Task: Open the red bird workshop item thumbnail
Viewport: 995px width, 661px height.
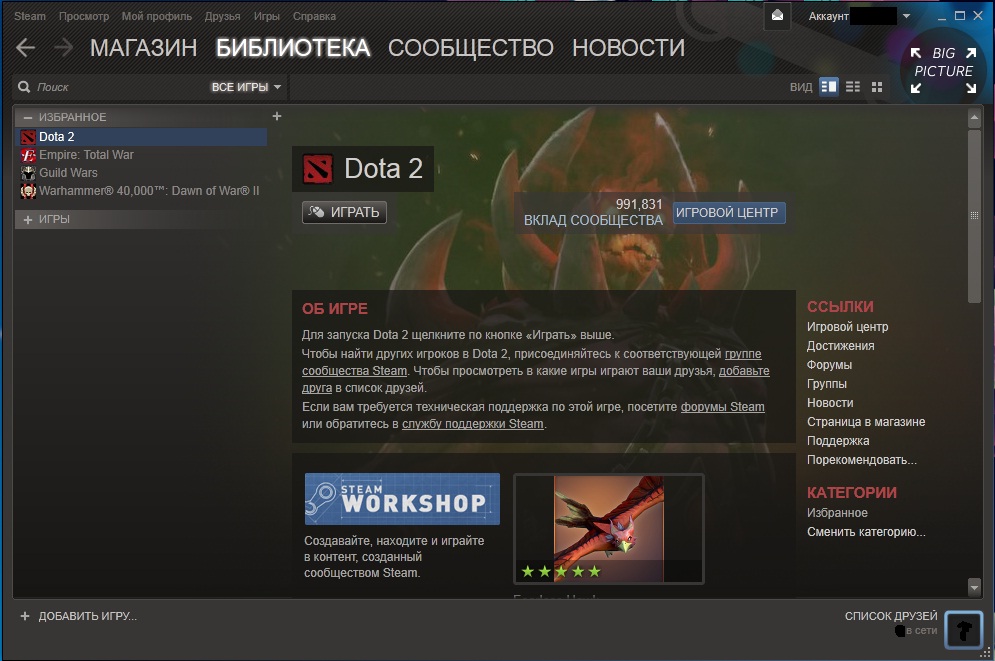Action: point(609,528)
